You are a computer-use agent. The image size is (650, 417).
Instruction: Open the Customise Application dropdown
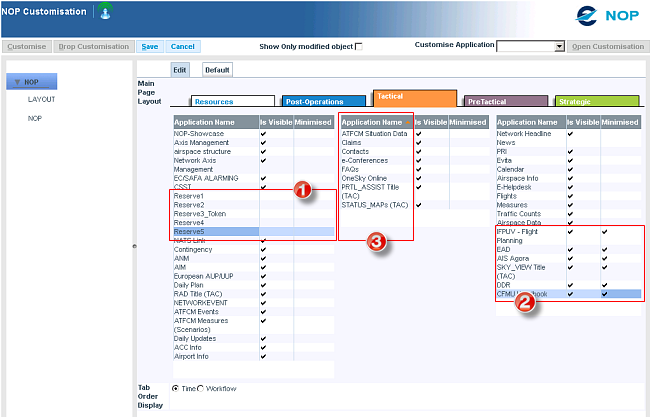(x=560, y=46)
